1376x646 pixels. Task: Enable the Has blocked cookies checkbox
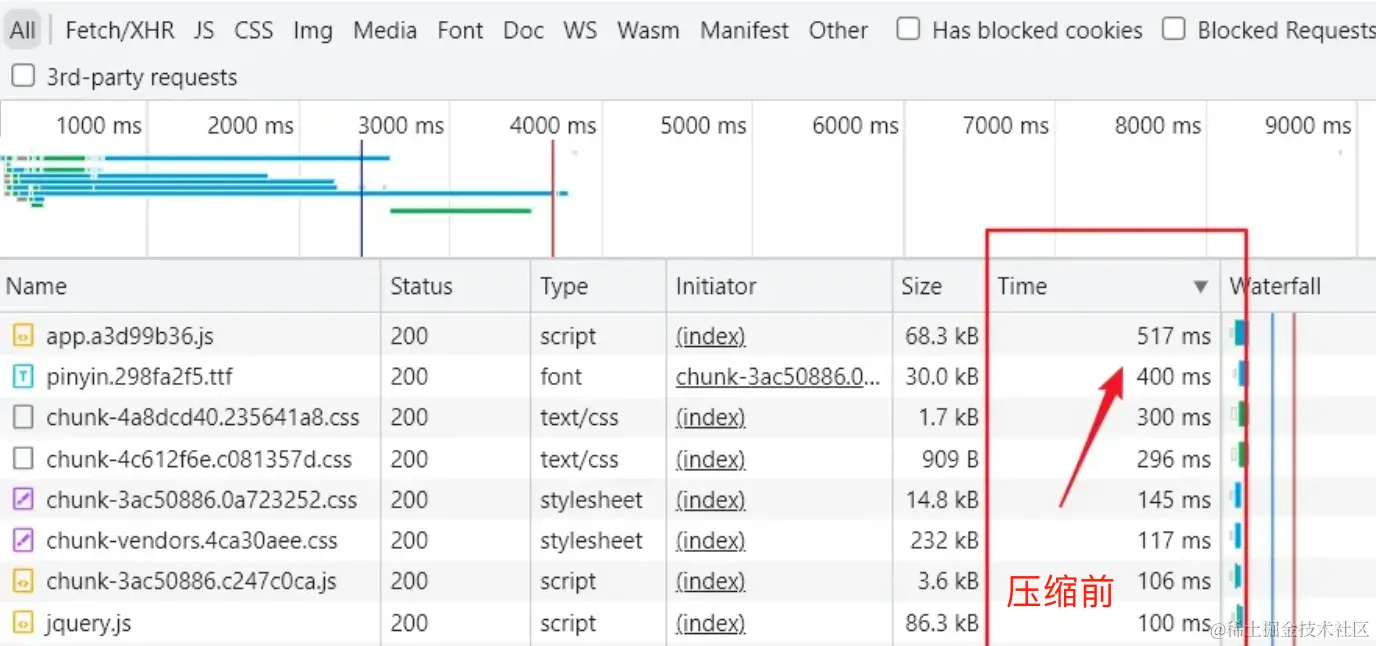(908, 29)
